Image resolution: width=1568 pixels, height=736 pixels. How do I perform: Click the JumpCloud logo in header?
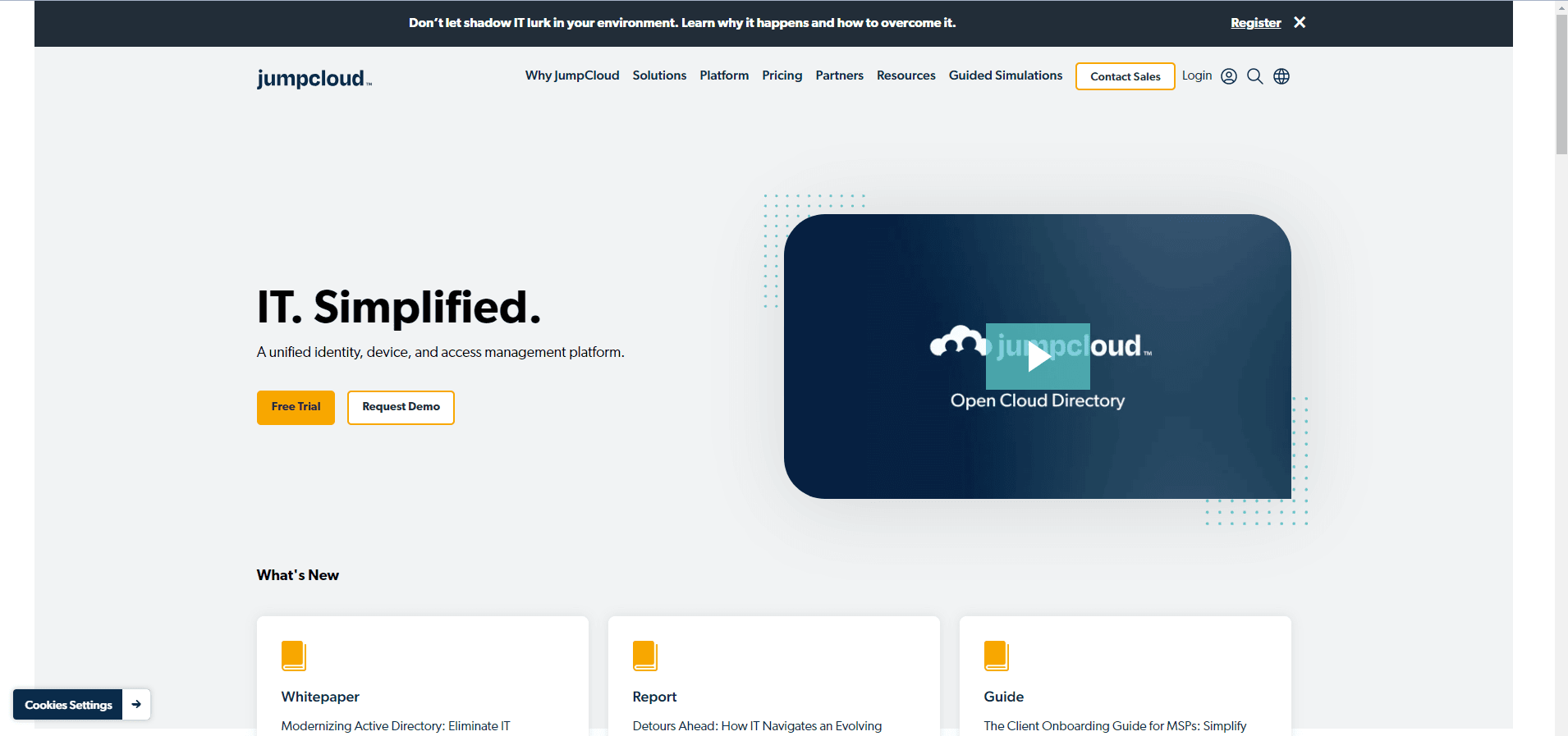pyautogui.click(x=314, y=78)
